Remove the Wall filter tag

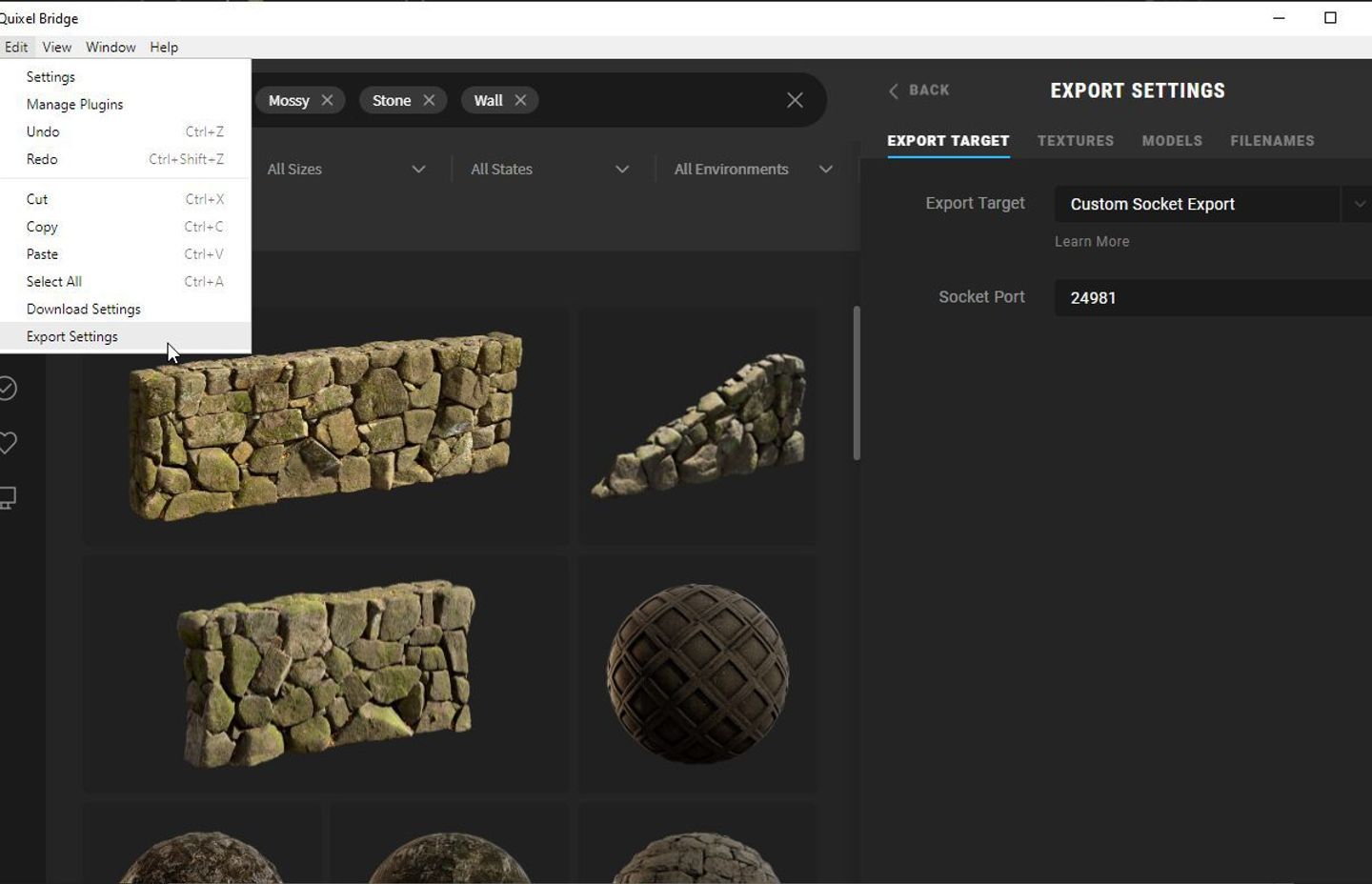pyautogui.click(x=521, y=99)
